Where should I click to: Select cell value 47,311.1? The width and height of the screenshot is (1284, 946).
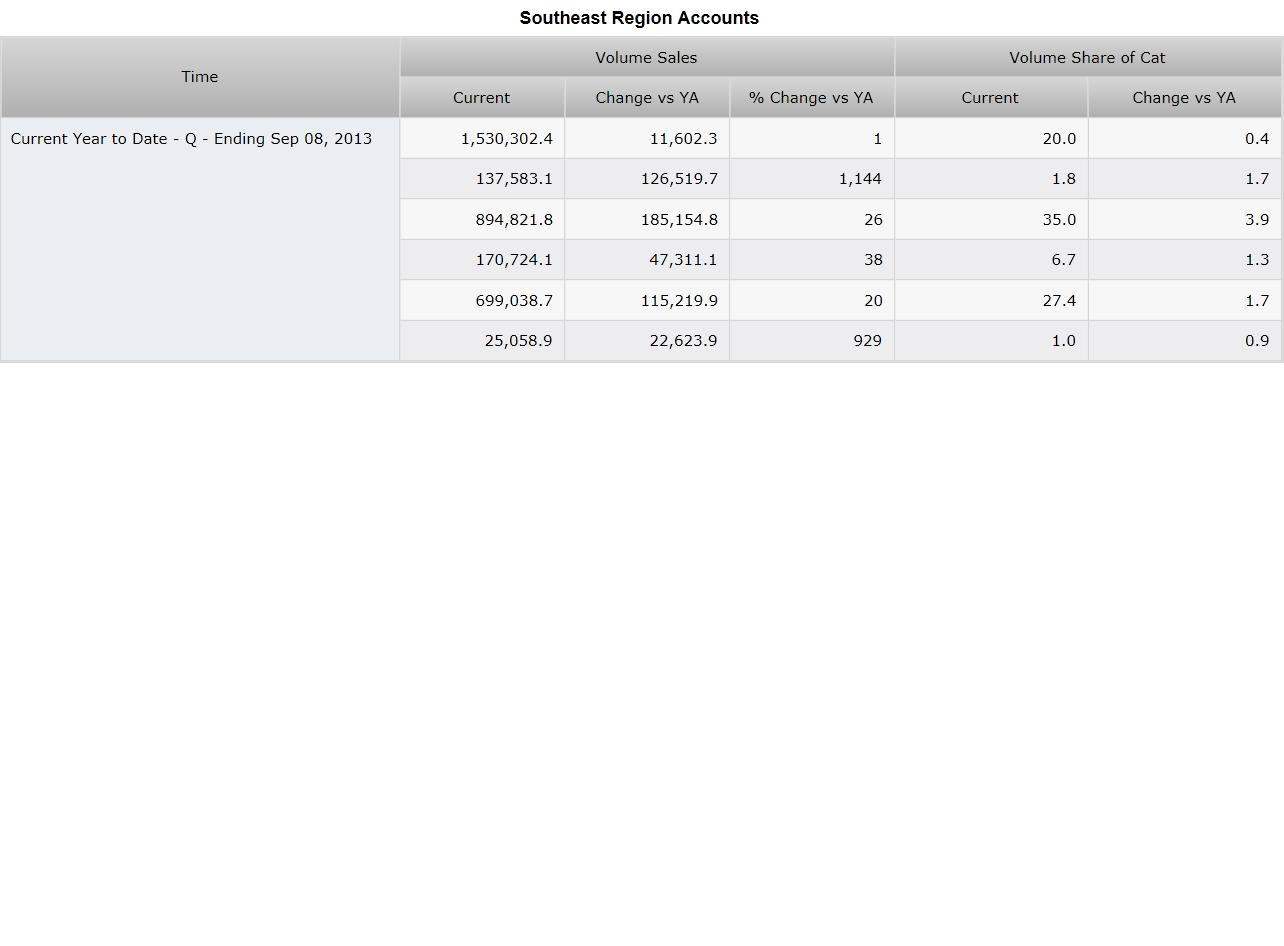click(x=647, y=260)
